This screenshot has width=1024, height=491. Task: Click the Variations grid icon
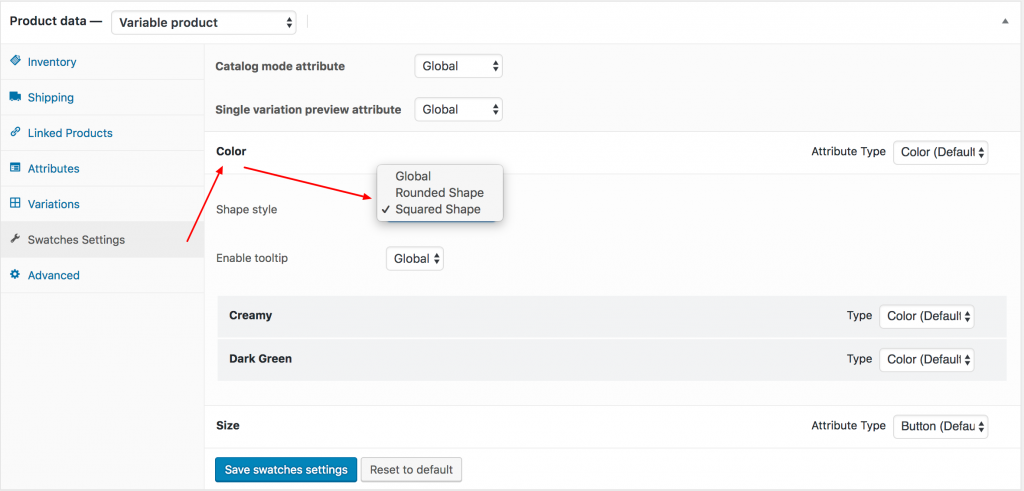point(15,204)
